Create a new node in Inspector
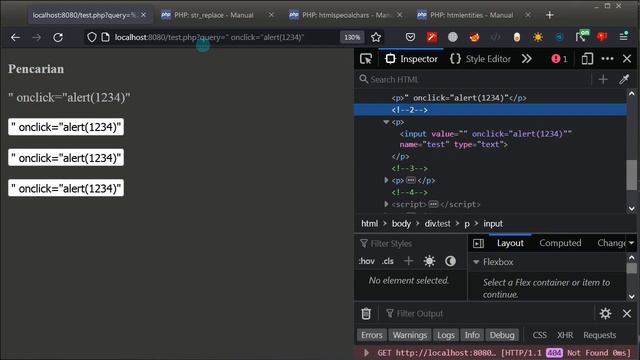 tap(603, 79)
